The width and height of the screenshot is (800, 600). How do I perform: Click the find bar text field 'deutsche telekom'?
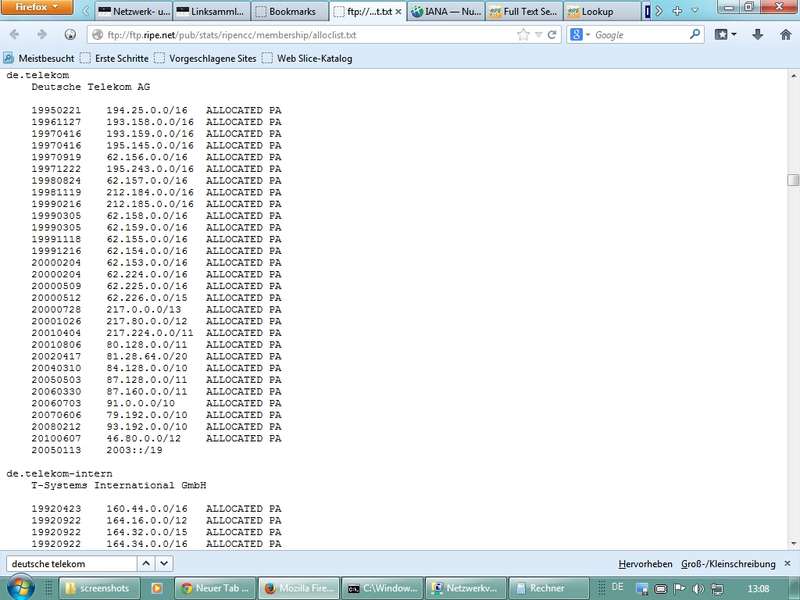71,564
